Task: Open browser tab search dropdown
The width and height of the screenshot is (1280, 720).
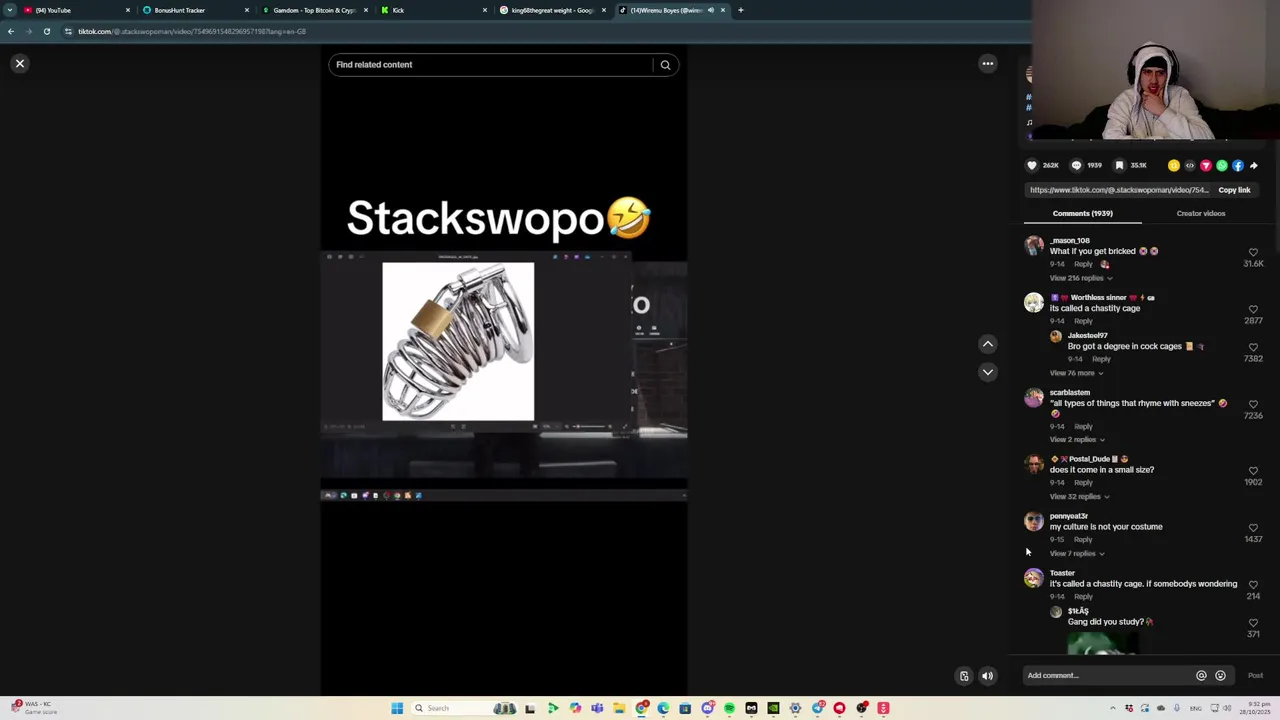Action: [x=10, y=10]
